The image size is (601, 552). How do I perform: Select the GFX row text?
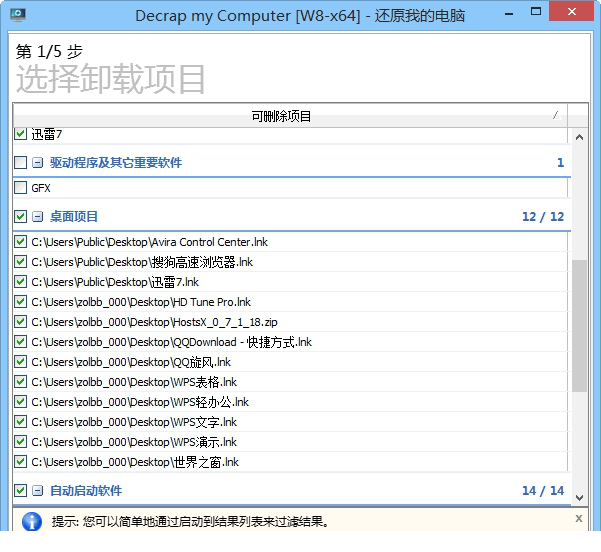coord(41,188)
